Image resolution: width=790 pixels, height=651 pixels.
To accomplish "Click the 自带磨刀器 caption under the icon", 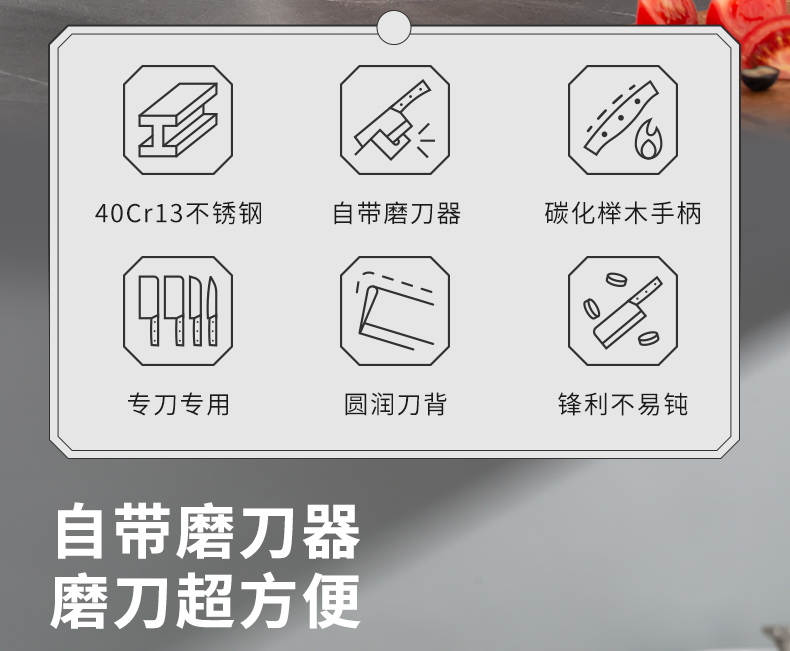I will [397, 213].
